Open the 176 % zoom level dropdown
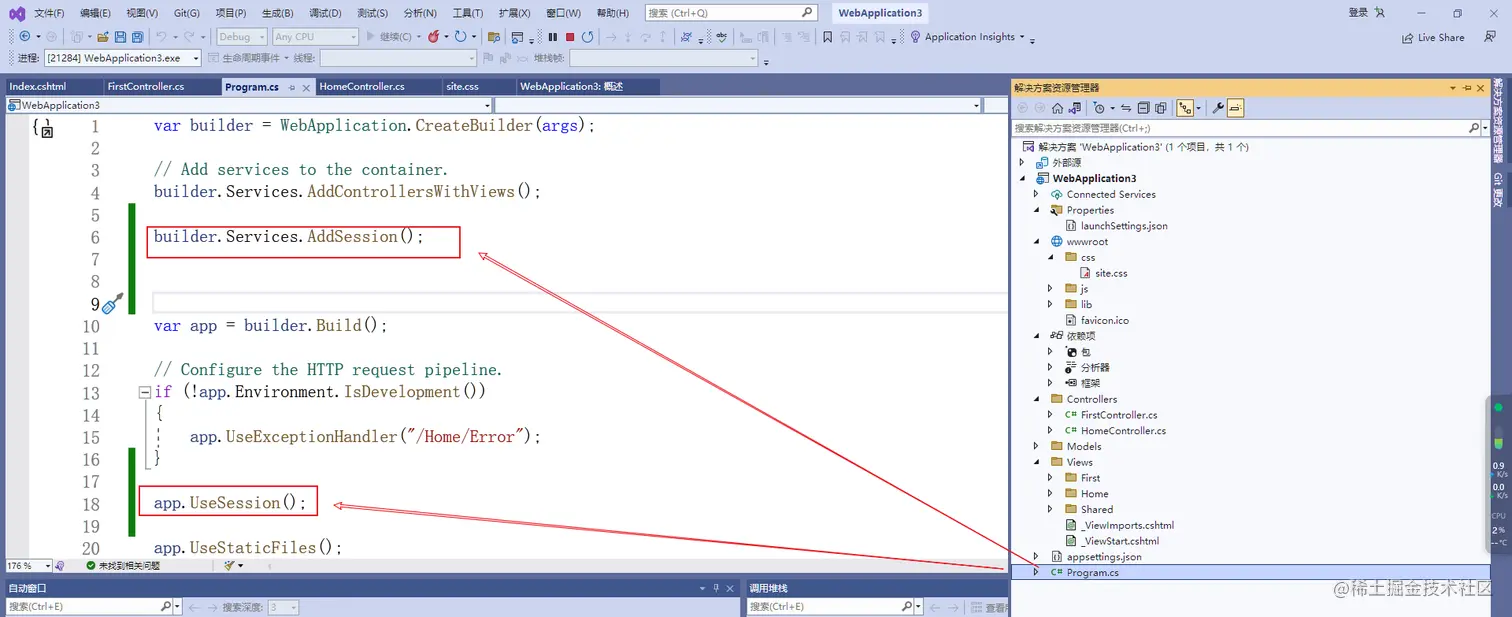 (30, 565)
